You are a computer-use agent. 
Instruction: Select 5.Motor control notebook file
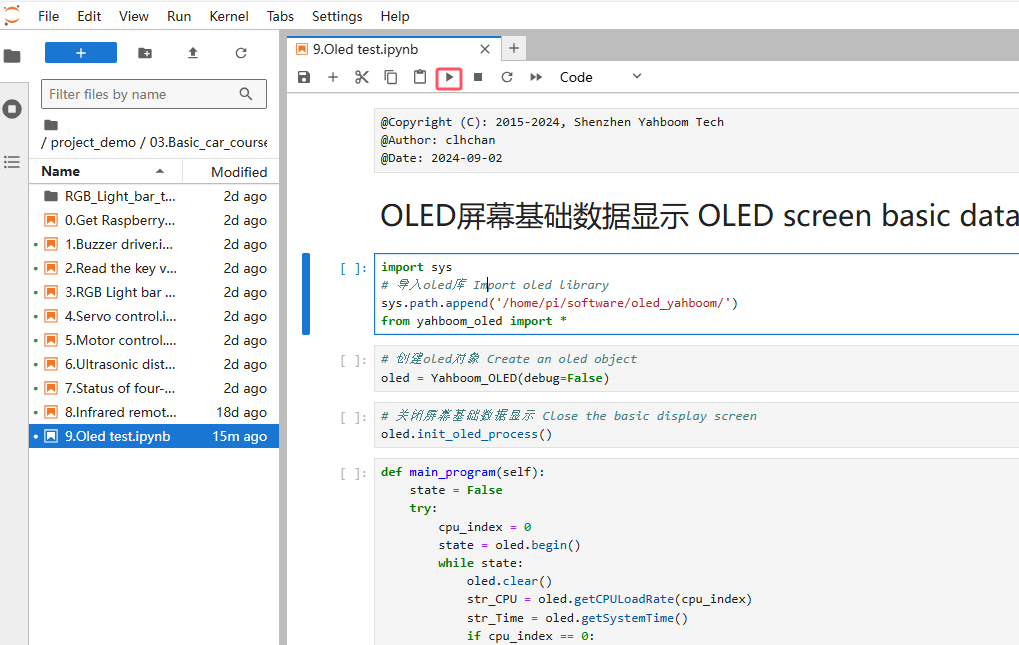click(x=154, y=340)
